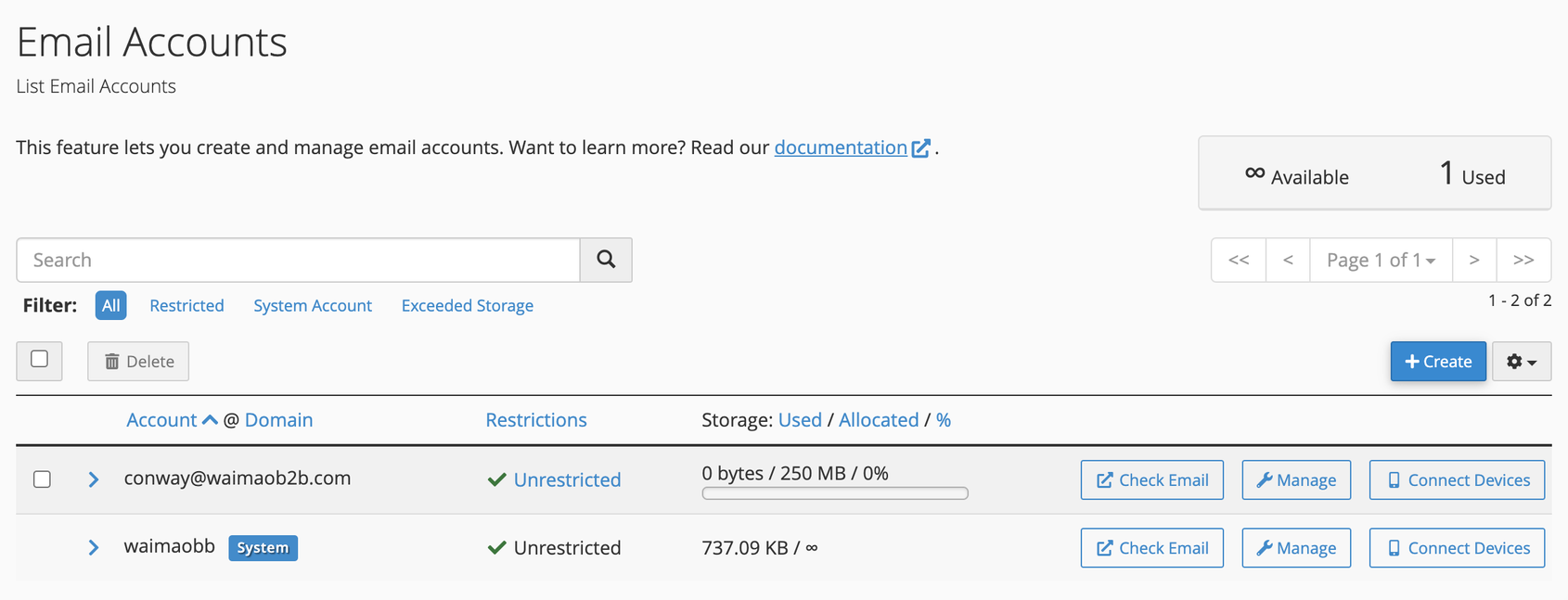
Task: Check the conway@waimaob2b.com row checkbox
Action: click(x=42, y=479)
